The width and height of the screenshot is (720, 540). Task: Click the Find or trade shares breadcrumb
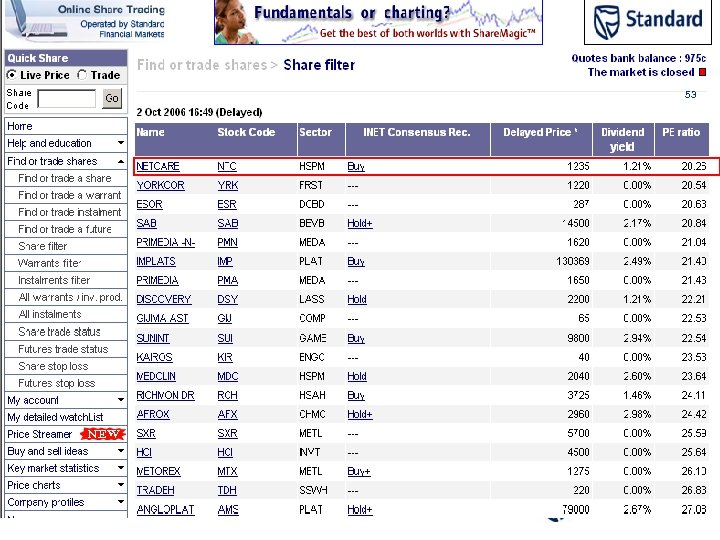pos(202,65)
